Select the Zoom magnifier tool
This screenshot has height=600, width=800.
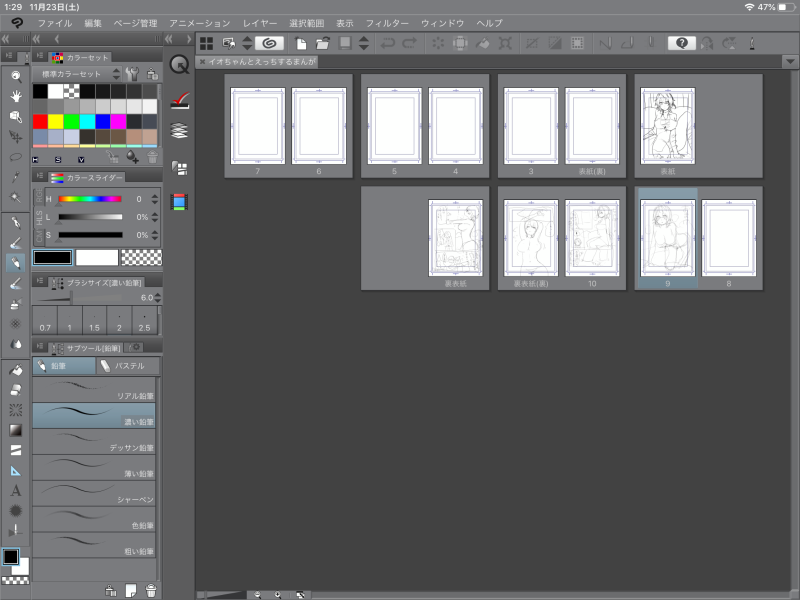tap(16, 75)
